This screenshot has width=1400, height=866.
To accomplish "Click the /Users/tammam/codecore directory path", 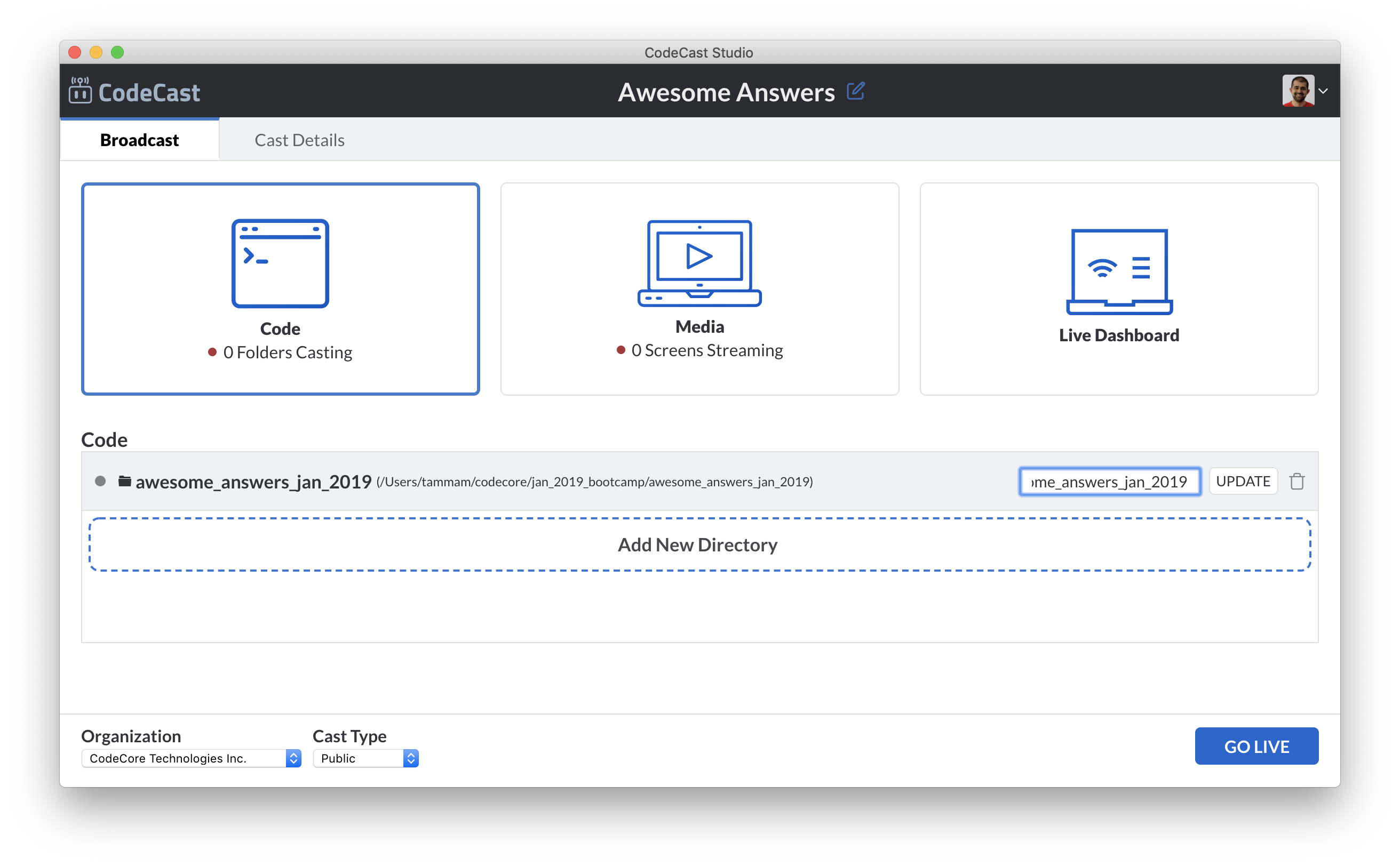I will (594, 482).
